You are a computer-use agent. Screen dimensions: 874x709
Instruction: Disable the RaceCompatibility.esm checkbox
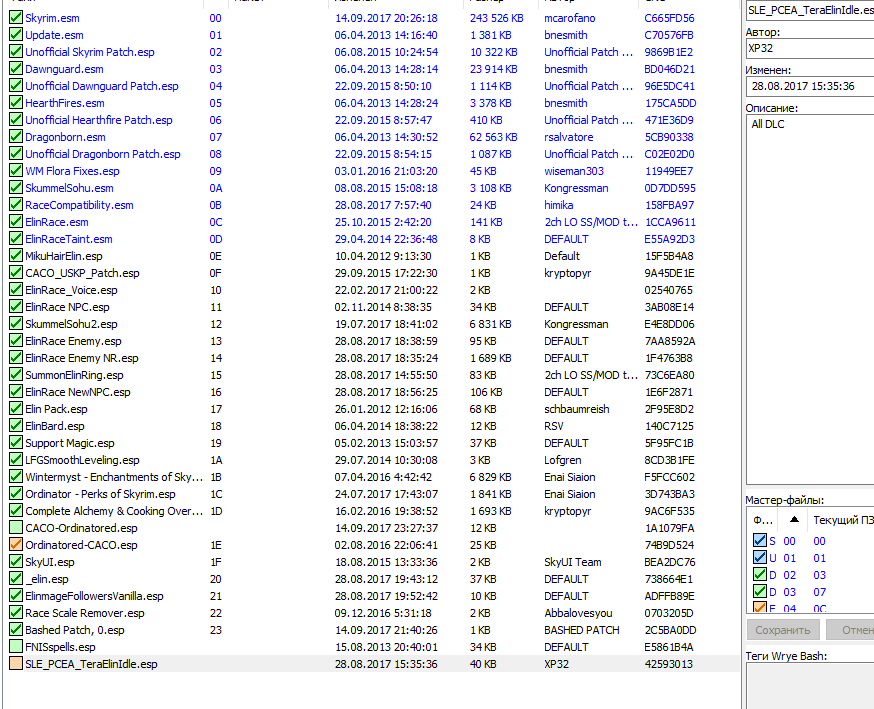click(x=16, y=205)
